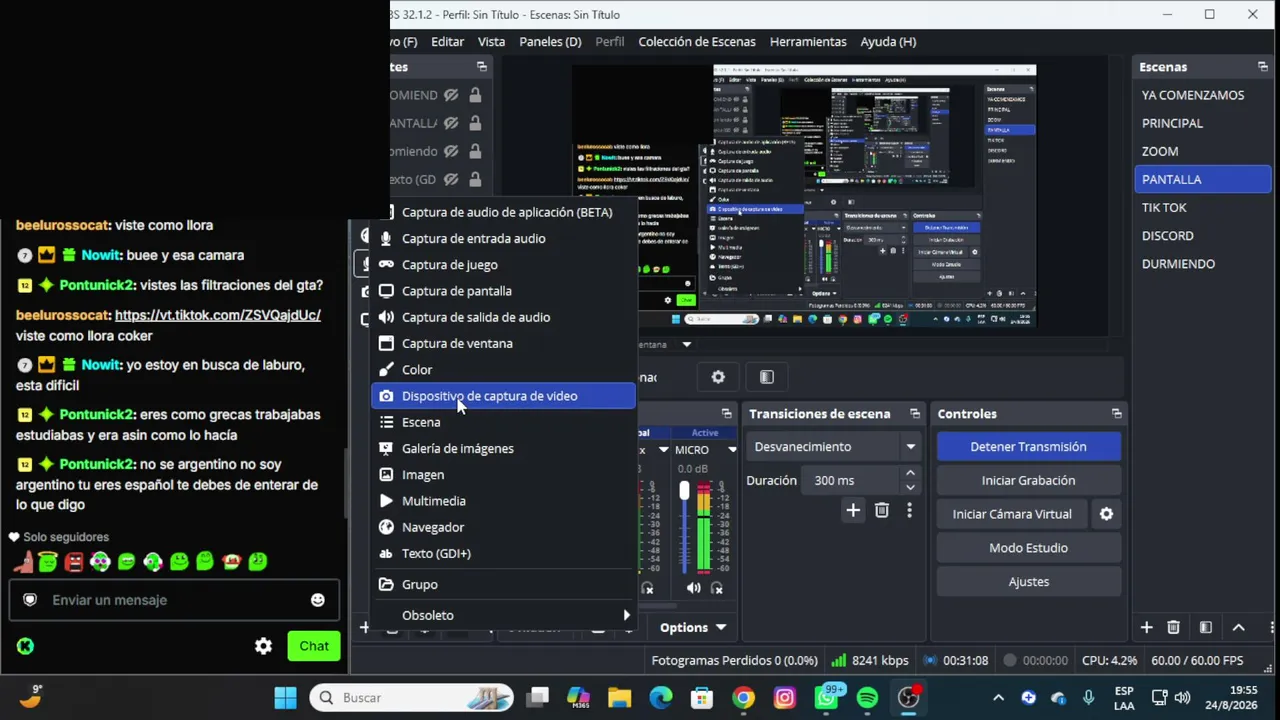The width and height of the screenshot is (1280, 720).
Task: Increase transition duration with up arrow
Action: pos(910,474)
